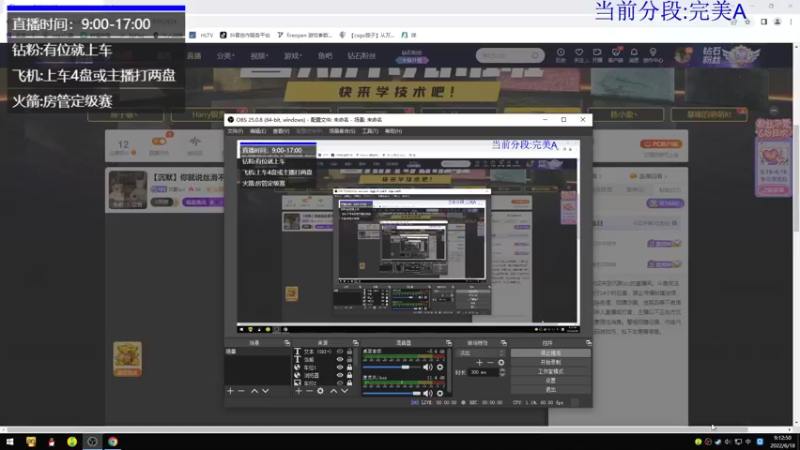Viewport: 800px width, 450px height.
Task: Open client download icon in website header
Action: (615, 55)
